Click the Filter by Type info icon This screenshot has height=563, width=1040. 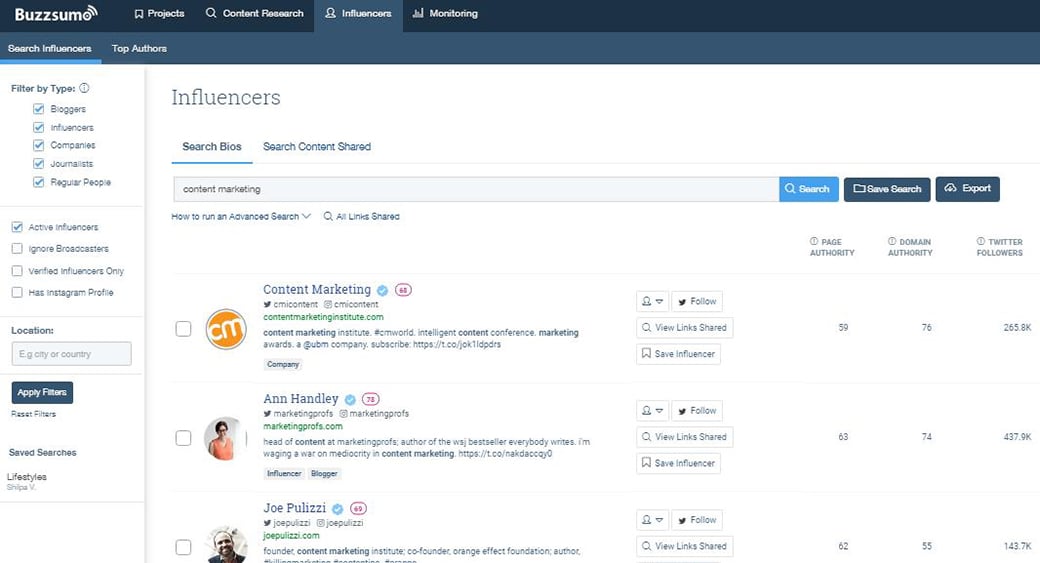84,89
